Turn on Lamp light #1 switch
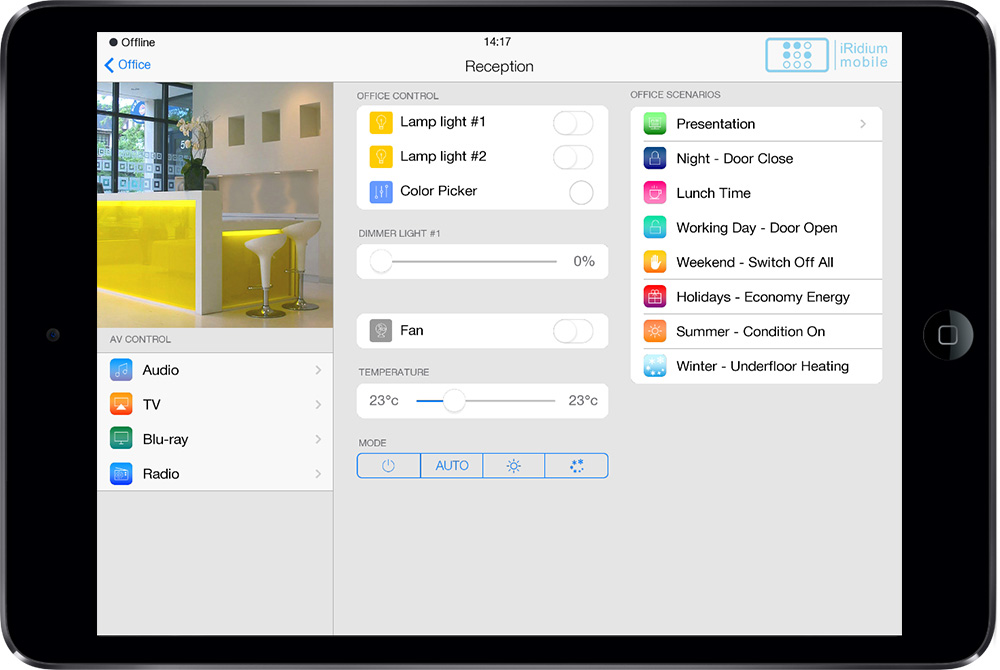1000x670 pixels. tap(573, 123)
